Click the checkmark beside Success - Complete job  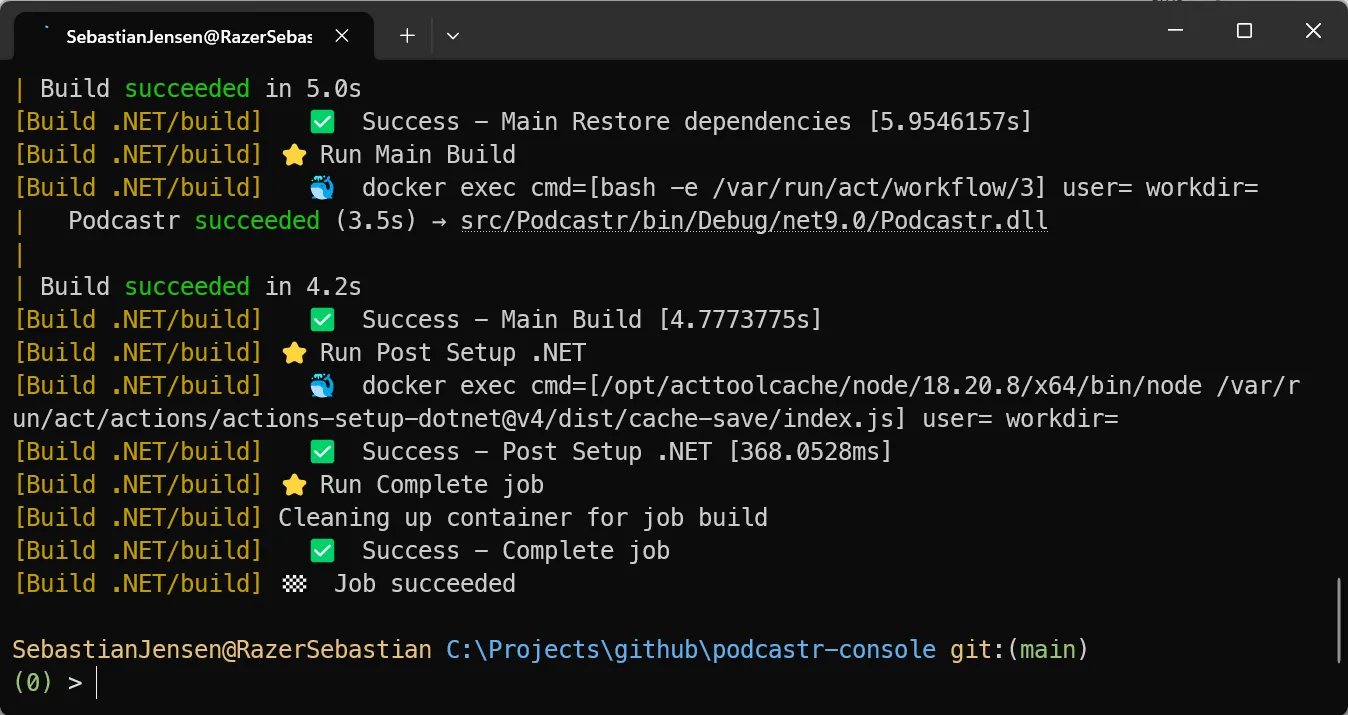pos(322,551)
